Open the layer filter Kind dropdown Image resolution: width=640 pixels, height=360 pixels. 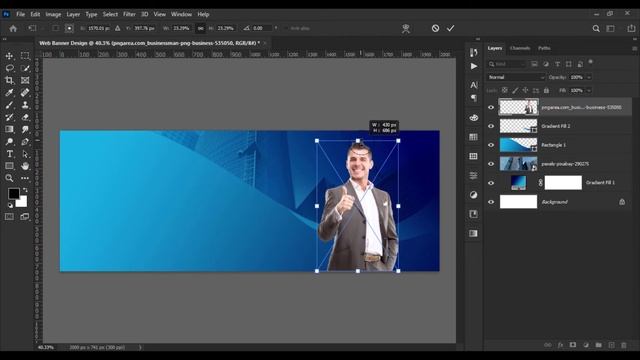point(507,64)
